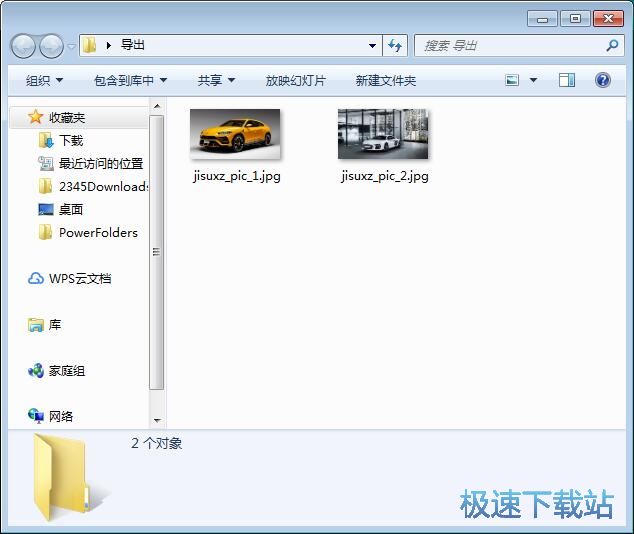Image resolution: width=634 pixels, height=534 pixels.
Task: Click the navigation pane scroll-down arrow
Action: click(x=157, y=420)
